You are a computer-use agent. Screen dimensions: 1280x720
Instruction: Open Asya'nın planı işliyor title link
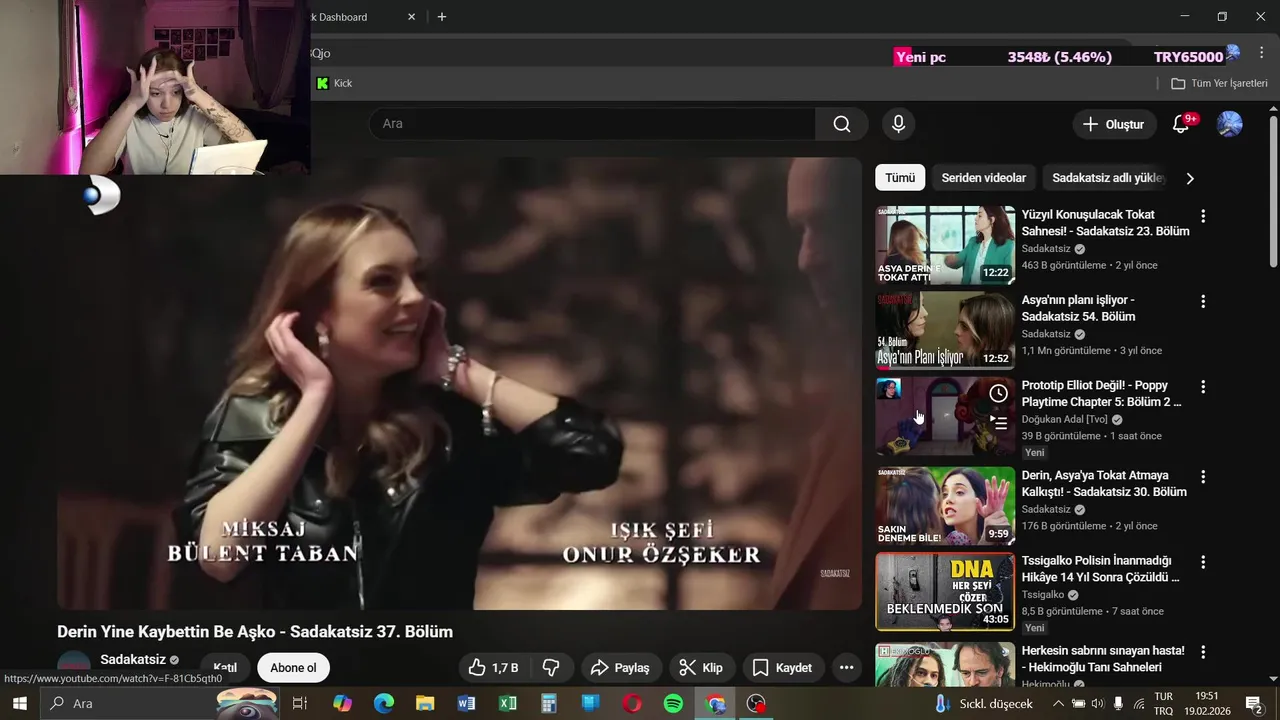point(1078,308)
